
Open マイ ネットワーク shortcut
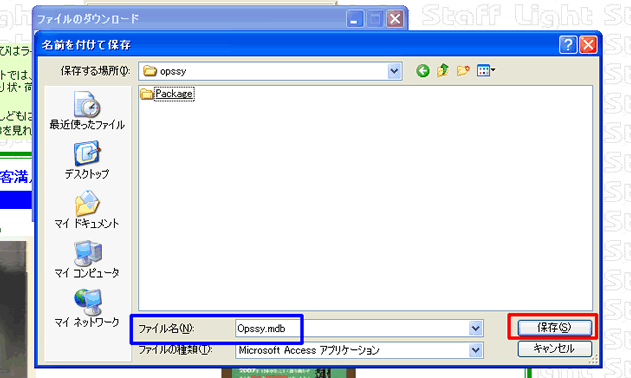[87, 308]
